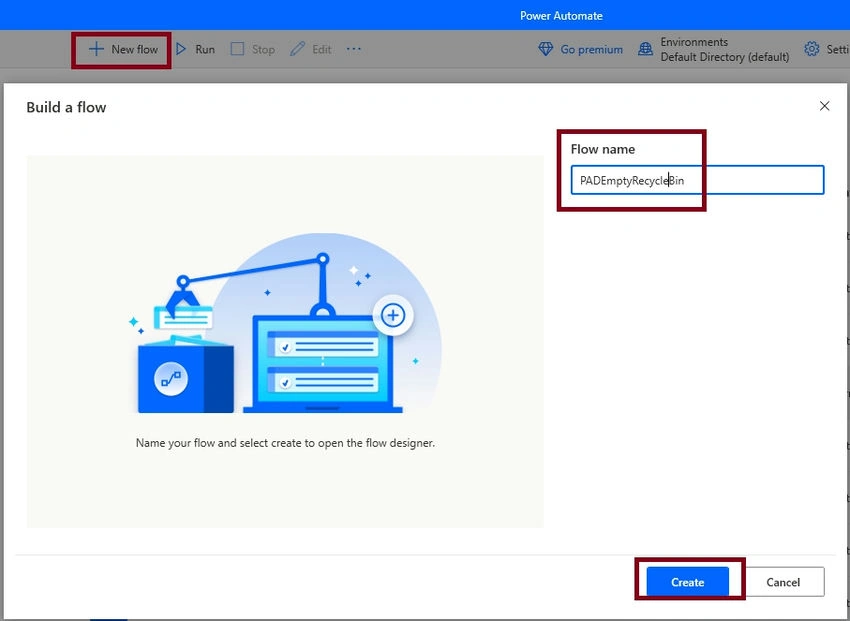Close the Build a flow dialog
850x621 pixels.
824,106
